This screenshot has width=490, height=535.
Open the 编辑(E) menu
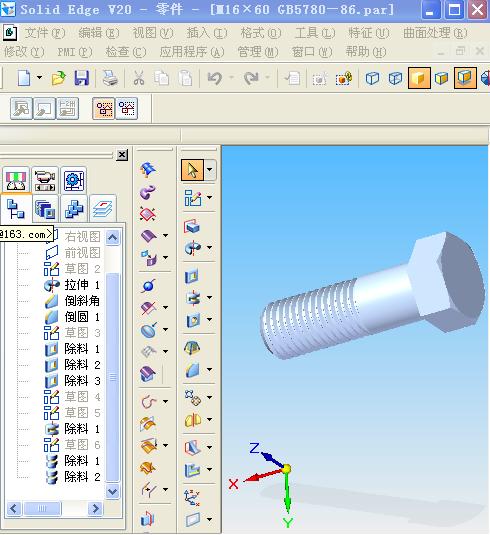tap(99, 33)
